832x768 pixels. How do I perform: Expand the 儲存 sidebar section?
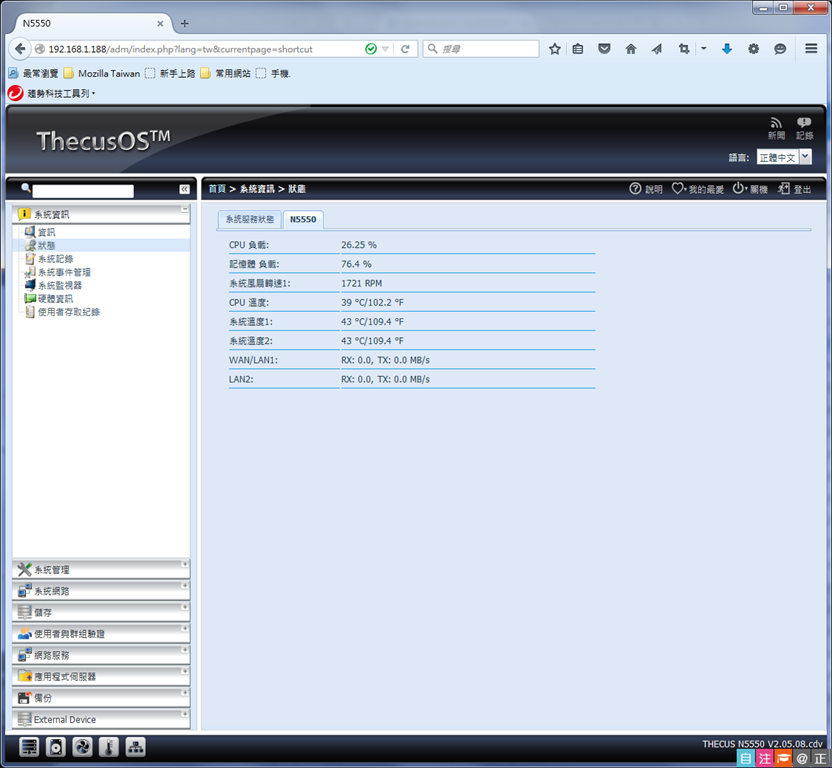(x=101, y=612)
